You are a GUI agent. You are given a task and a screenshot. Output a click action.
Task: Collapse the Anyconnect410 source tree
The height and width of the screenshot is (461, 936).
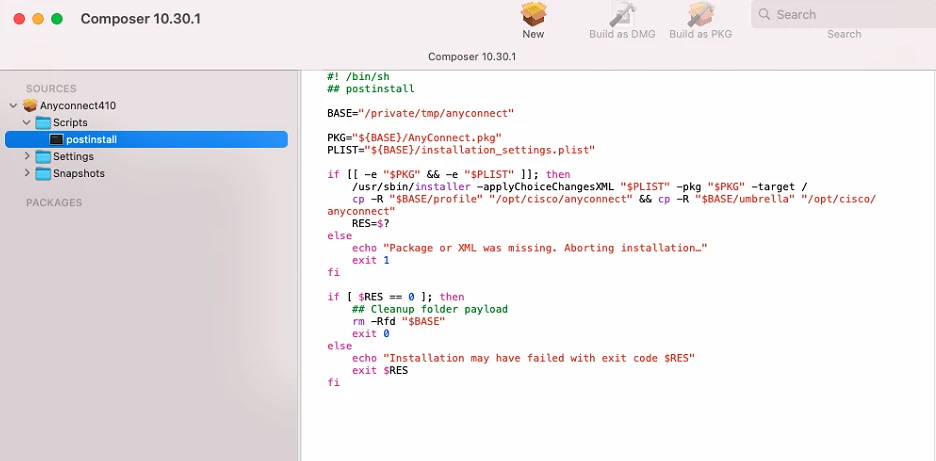[x=13, y=106]
